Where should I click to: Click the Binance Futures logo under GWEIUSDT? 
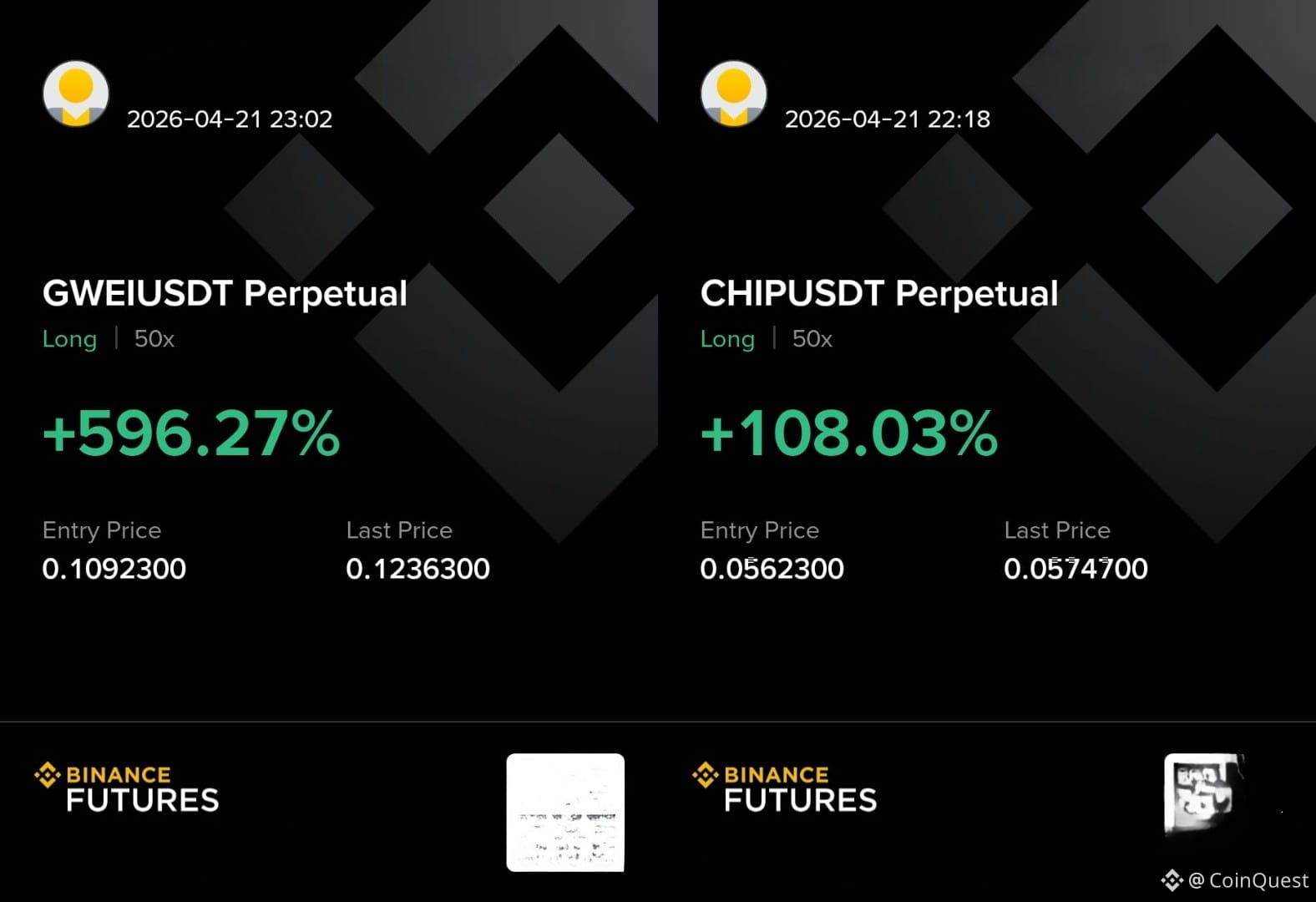(127, 787)
